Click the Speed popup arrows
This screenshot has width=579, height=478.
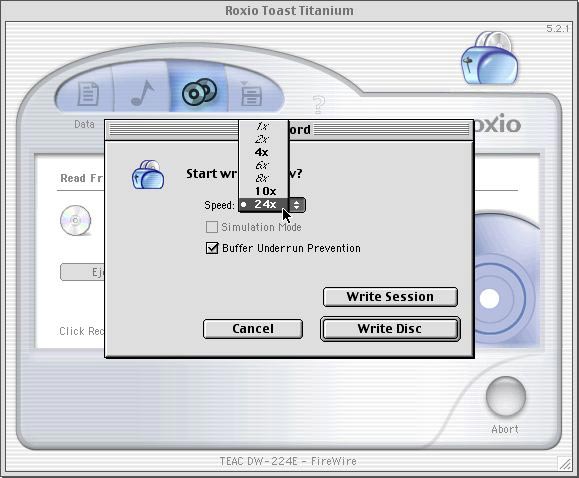click(297, 205)
